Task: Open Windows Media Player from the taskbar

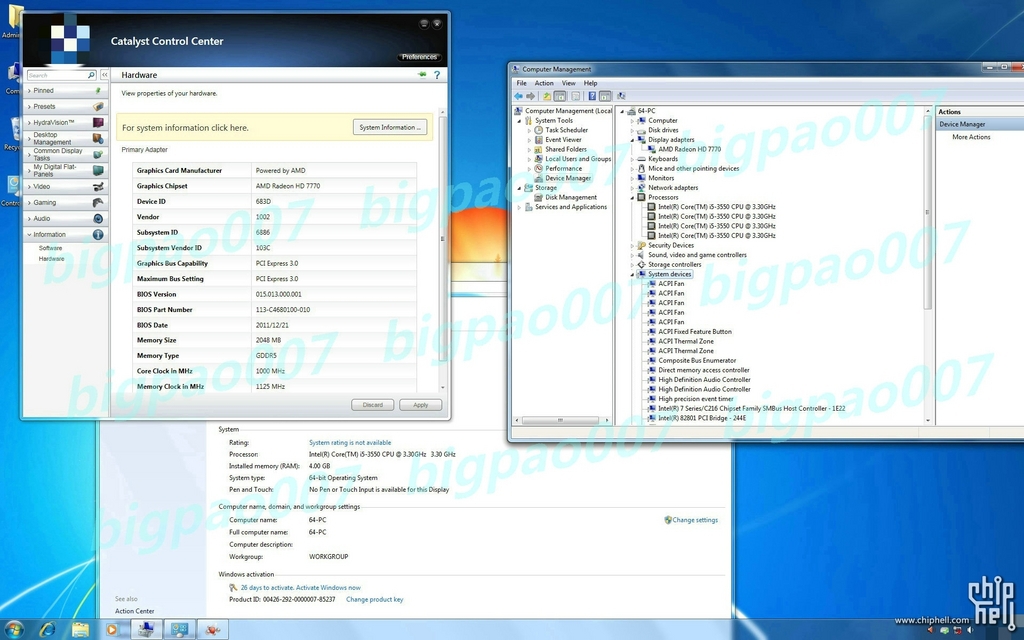Action: 111,630
